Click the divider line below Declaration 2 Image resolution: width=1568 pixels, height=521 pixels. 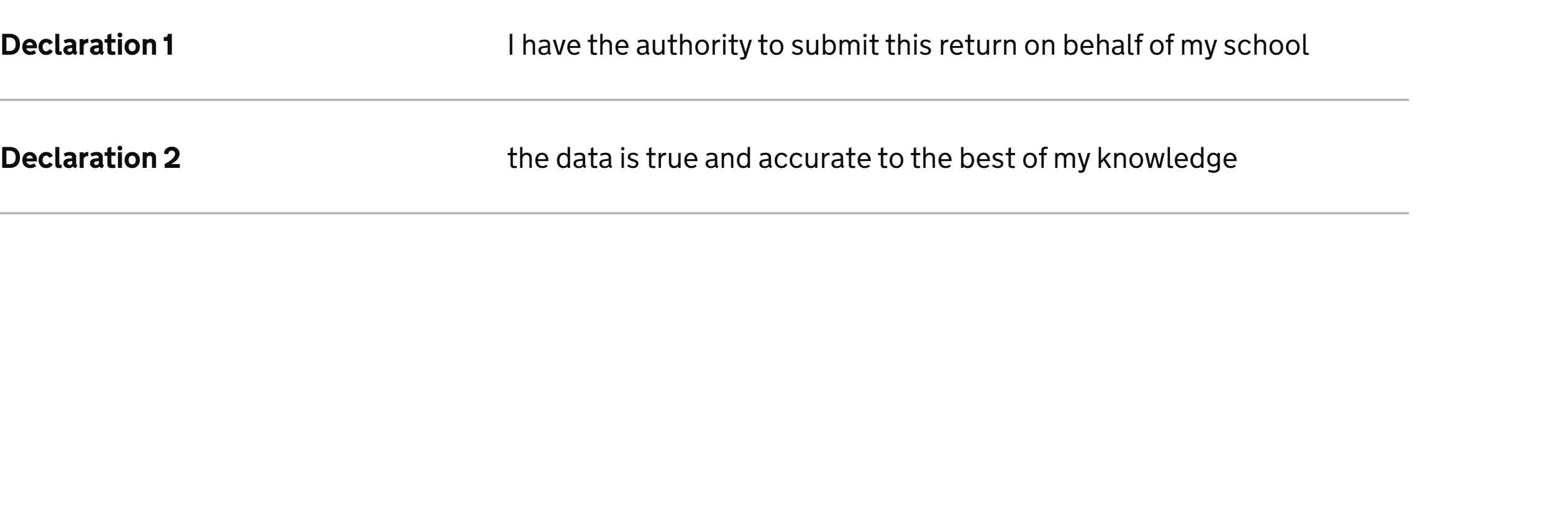[704, 213]
